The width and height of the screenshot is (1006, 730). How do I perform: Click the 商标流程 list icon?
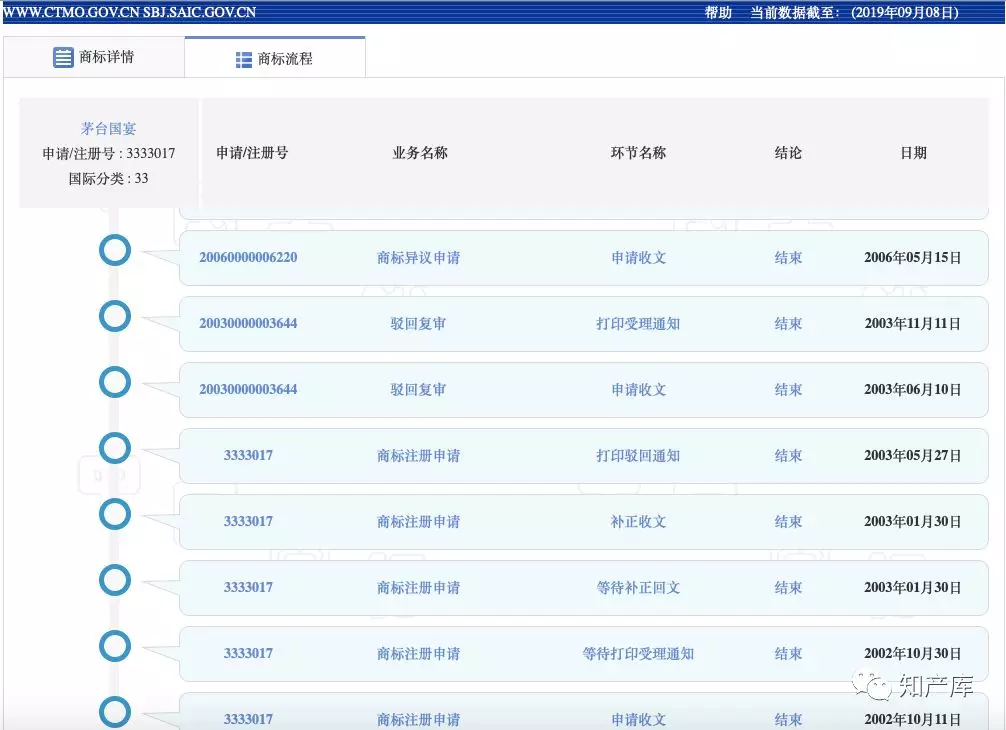point(244,60)
